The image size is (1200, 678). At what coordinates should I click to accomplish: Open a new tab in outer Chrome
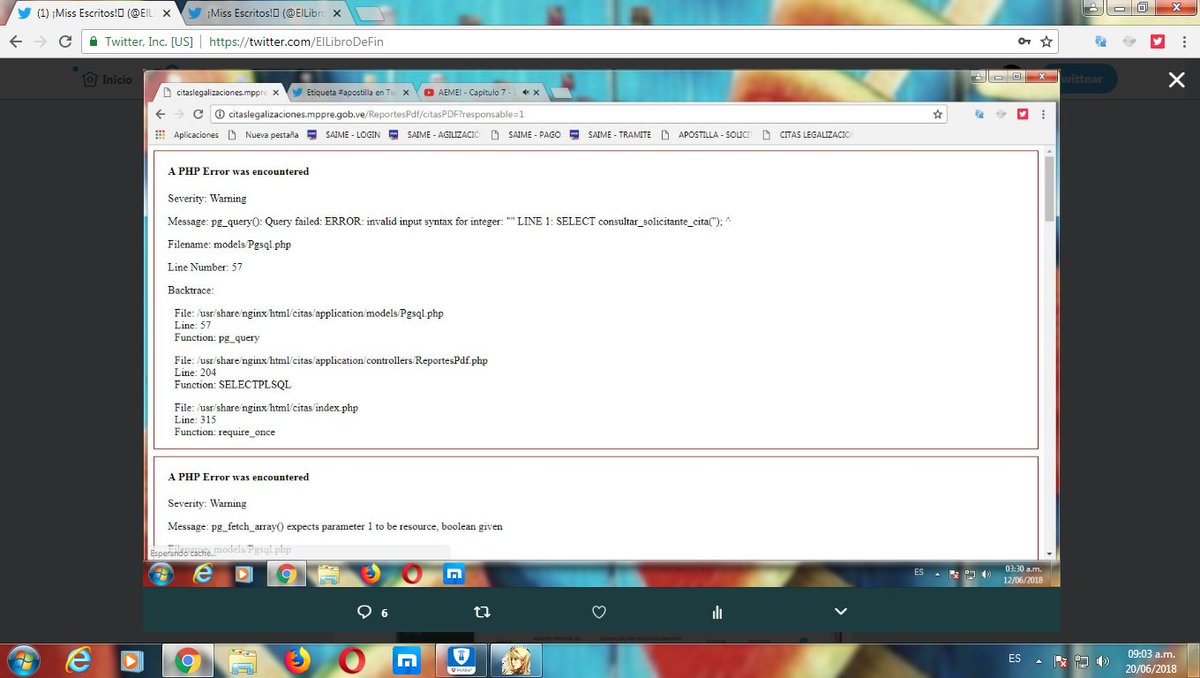point(369,15)
